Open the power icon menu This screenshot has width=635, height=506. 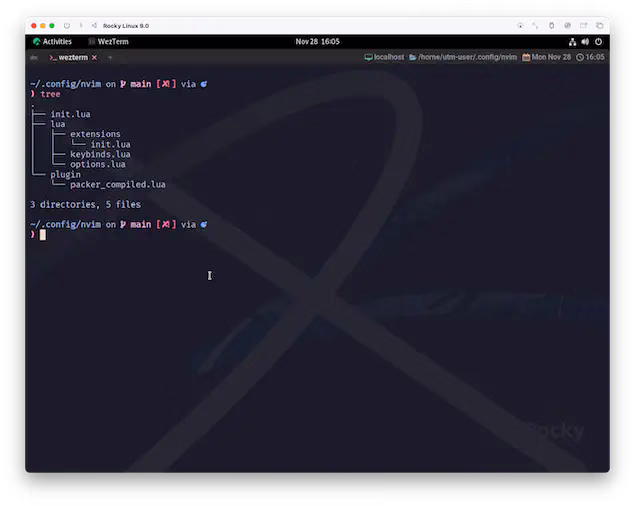[598, 42]
